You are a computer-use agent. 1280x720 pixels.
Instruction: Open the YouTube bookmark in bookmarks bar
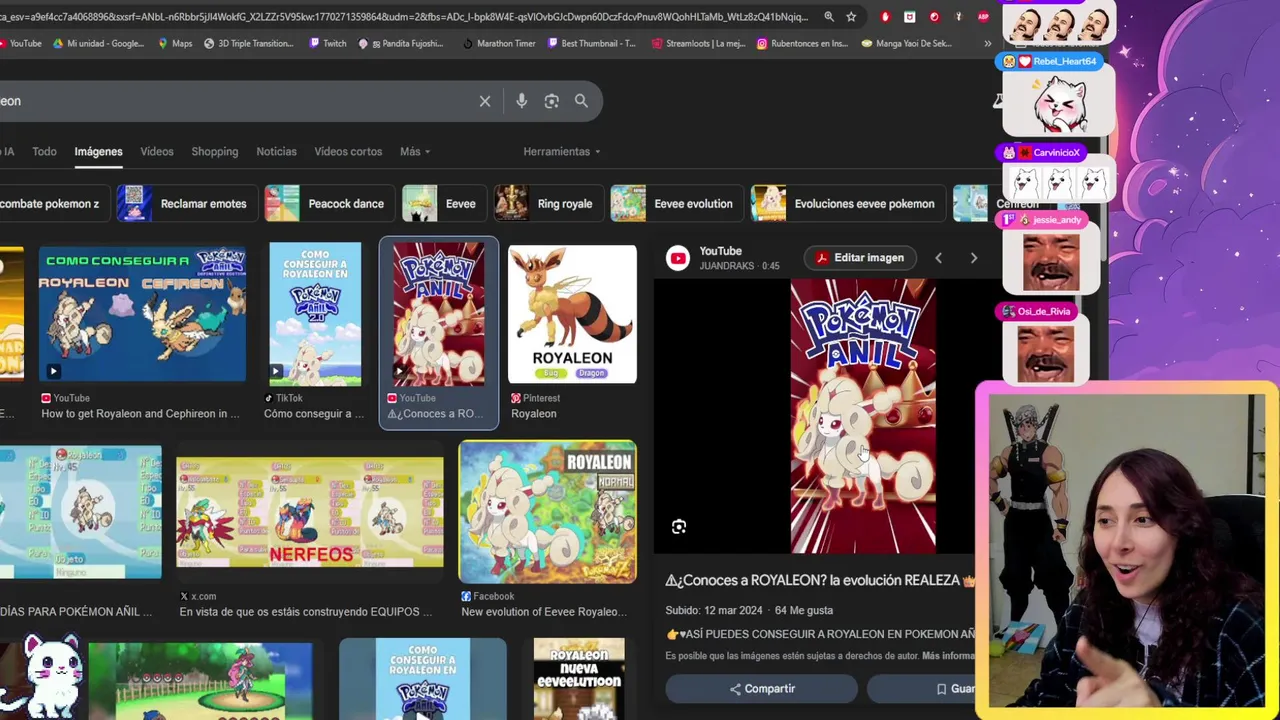[20, 44]
